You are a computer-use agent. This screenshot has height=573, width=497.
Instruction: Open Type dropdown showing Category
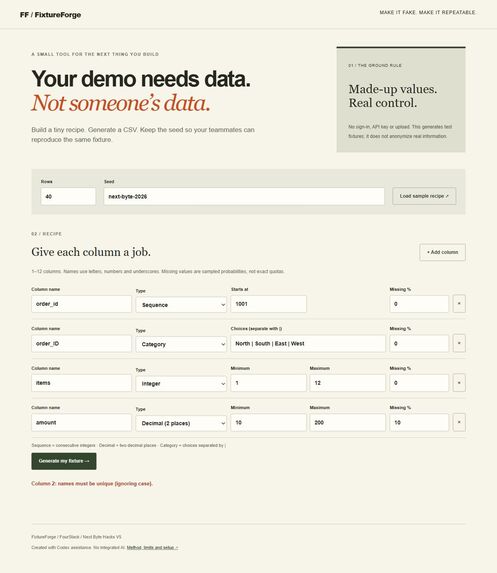tap(181, 344)
